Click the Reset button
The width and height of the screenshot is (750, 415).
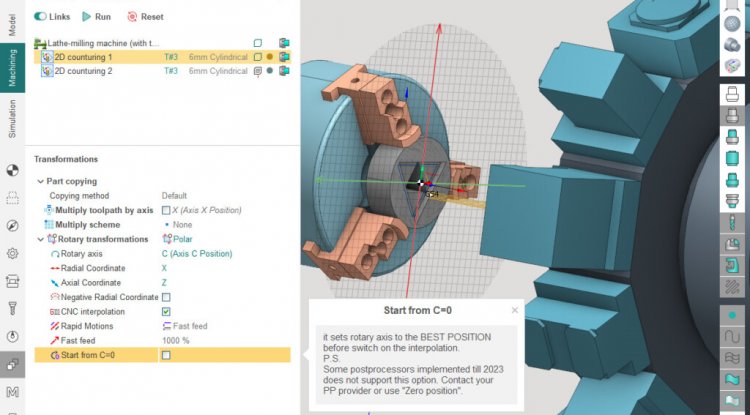click(x=145, y=17)
